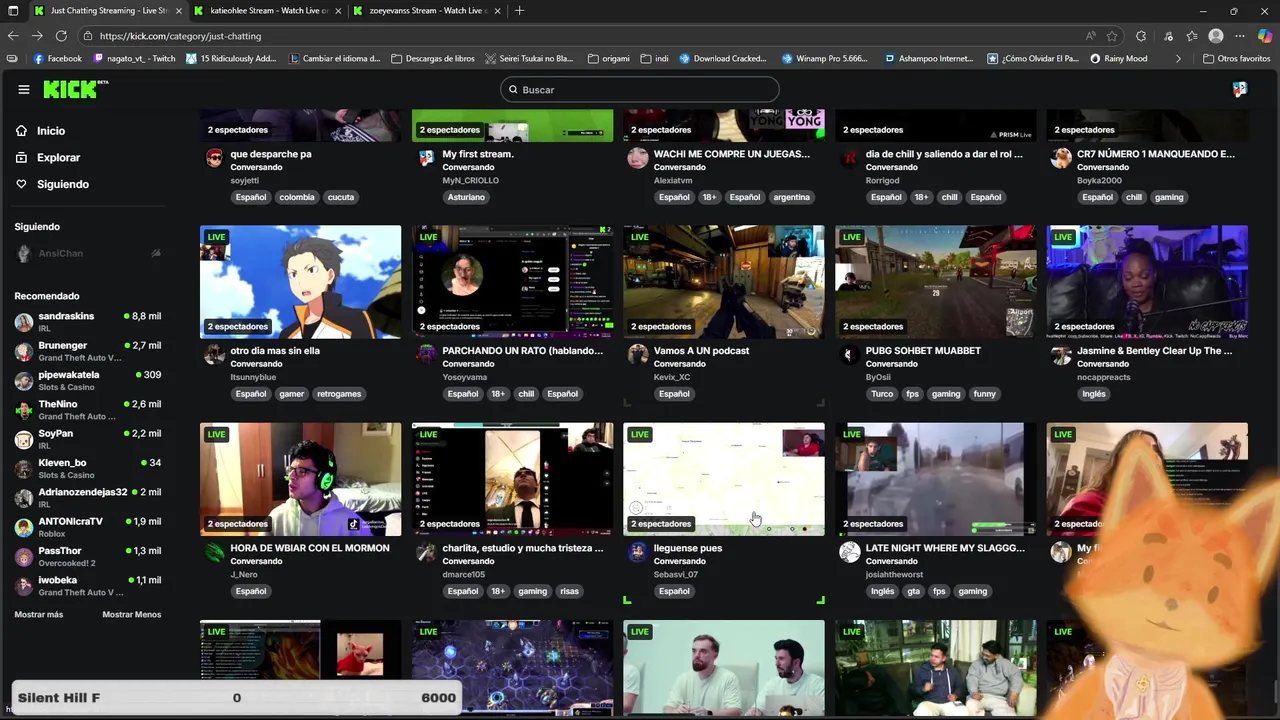Open the 'que desparche pa' stream title

pos(271,154)
